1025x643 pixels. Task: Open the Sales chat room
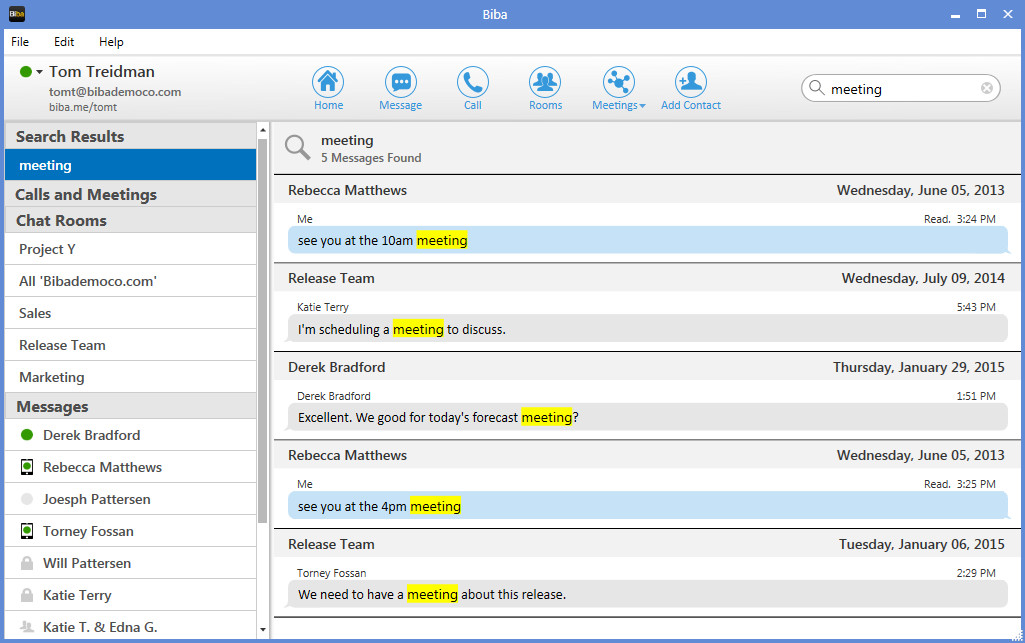131,313
